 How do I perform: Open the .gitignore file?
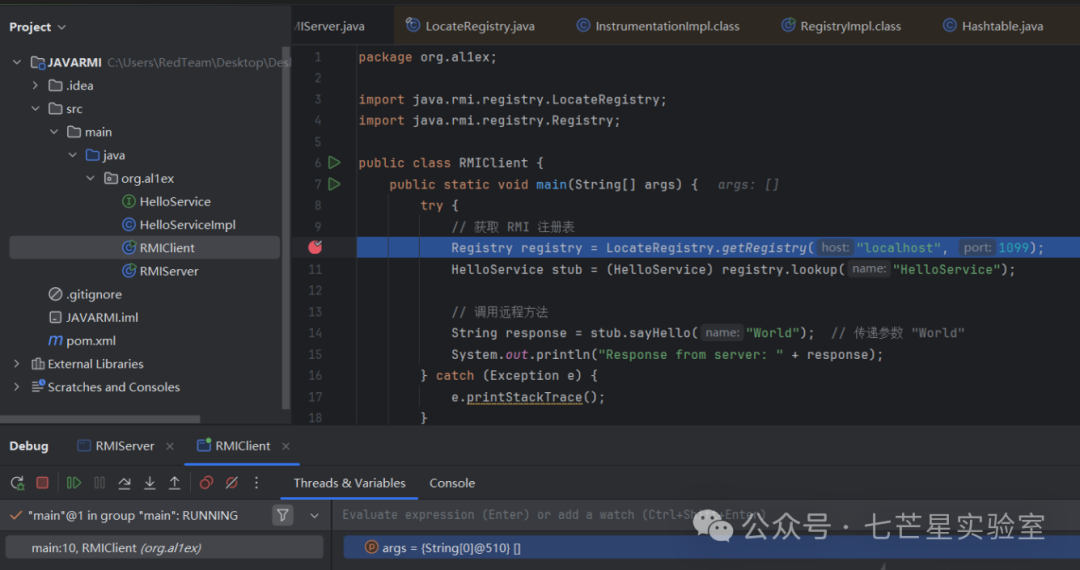(85, 294)
